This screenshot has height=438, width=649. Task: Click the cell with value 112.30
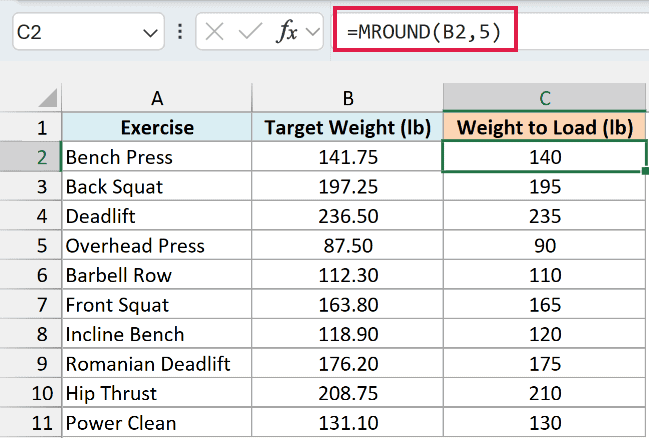pyautogui.click(x=348, y=275)
